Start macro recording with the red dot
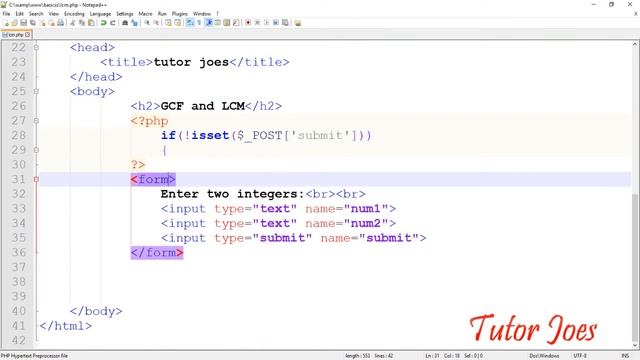640x360 pixels. pyautogui.click(x=247, y=23)
